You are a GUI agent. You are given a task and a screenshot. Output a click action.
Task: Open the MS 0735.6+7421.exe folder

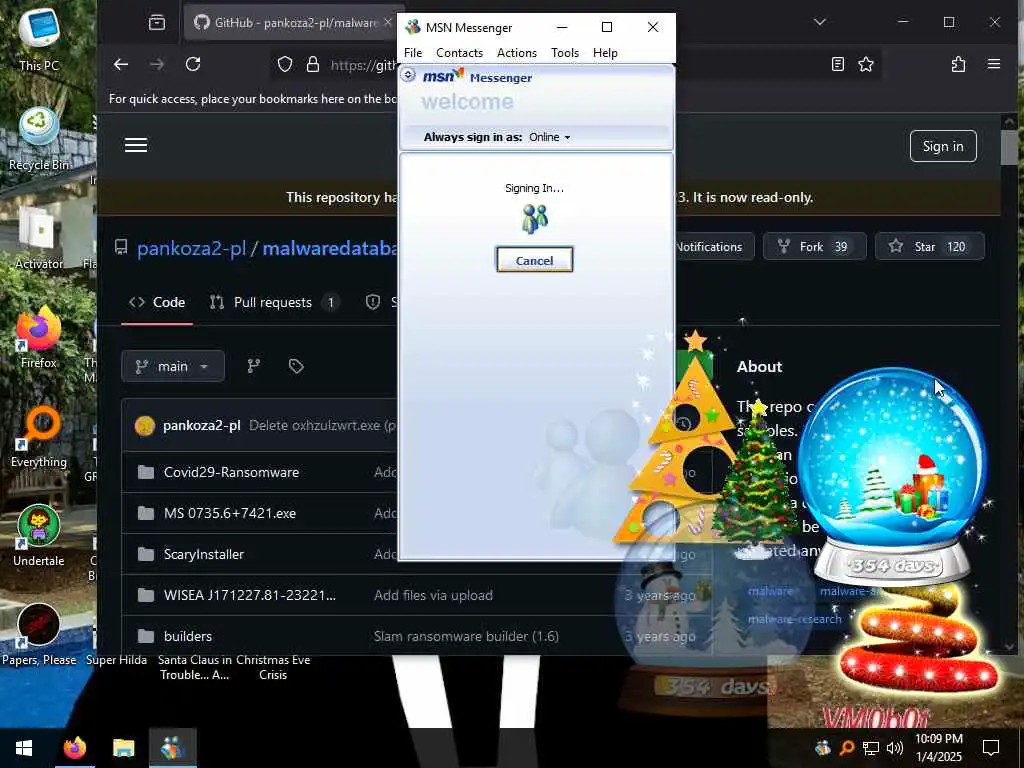tap(230, 513)
